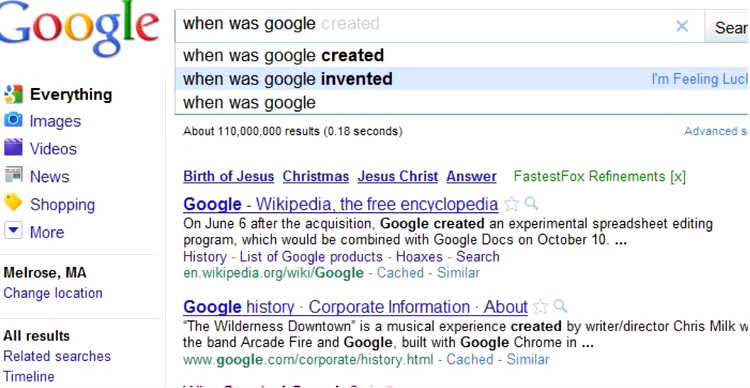Star the Google history Corporate Information result
The height and width of the screenshot is (388, 750).
point(540,307)
